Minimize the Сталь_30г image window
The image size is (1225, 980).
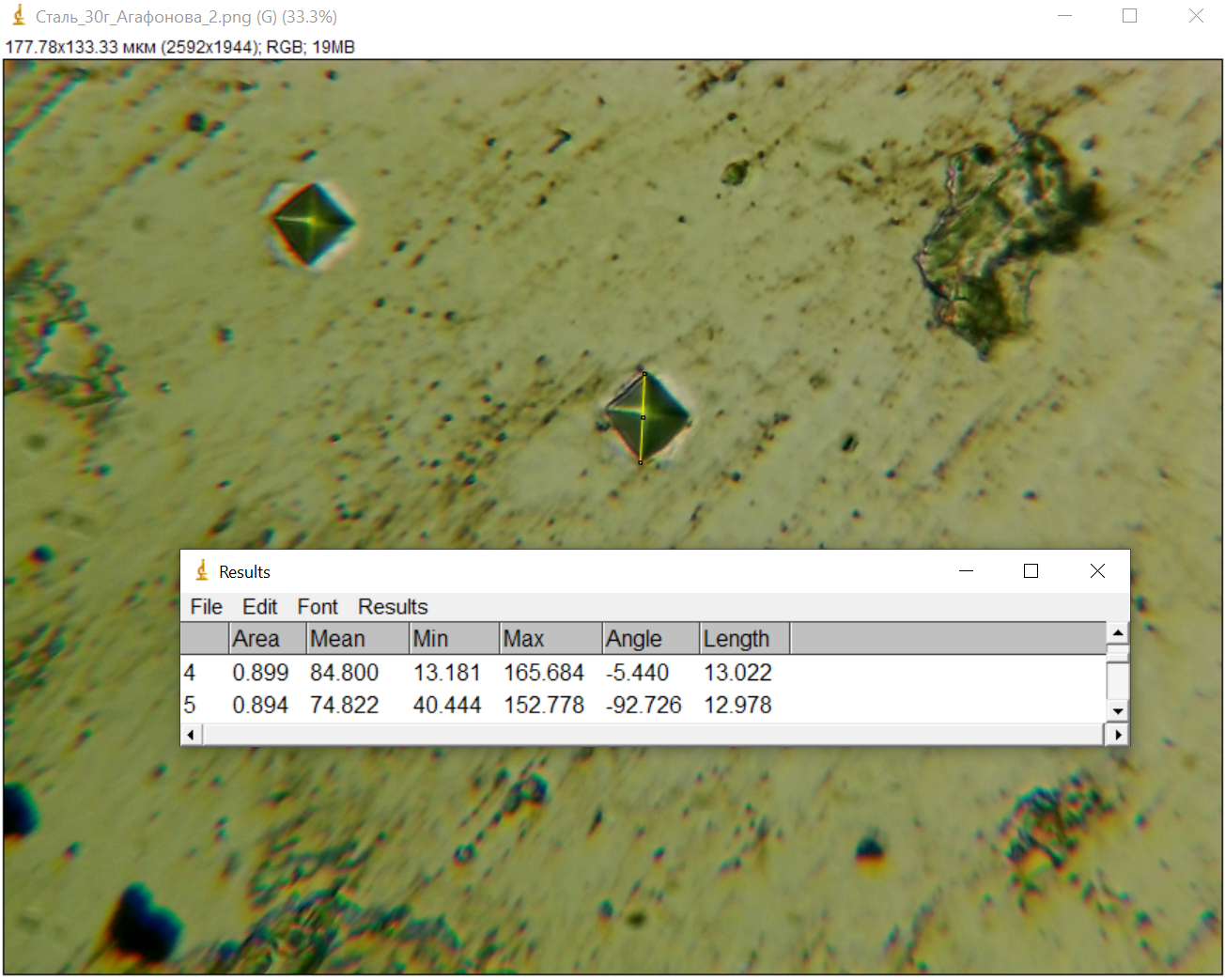click(x=1064, y=16)
